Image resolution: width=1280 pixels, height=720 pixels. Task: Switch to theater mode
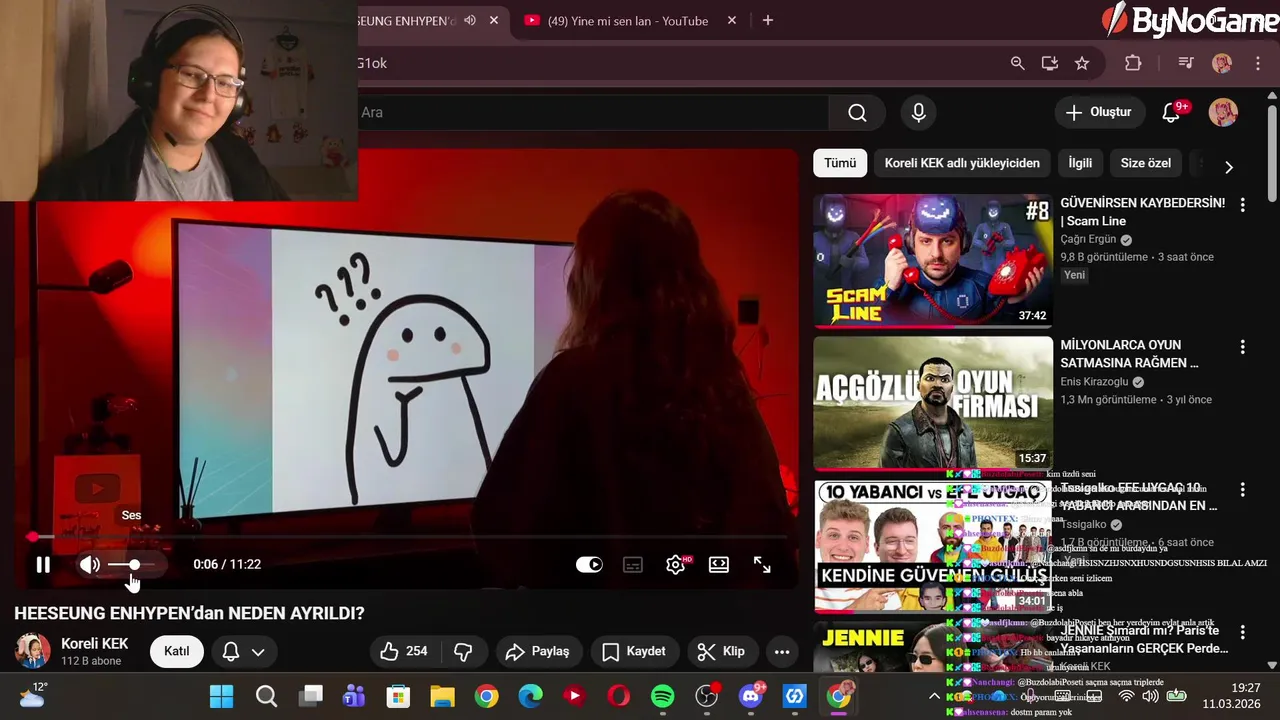(x=719, y=565)
